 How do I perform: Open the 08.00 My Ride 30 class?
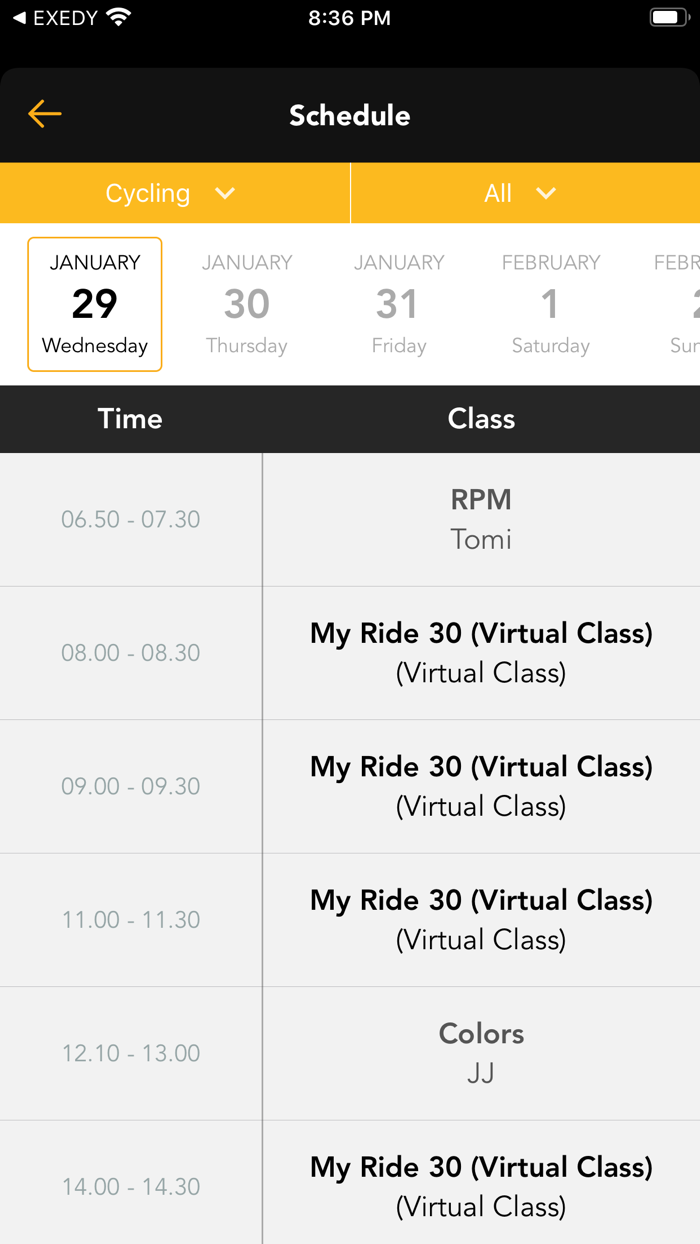(481, 652)
